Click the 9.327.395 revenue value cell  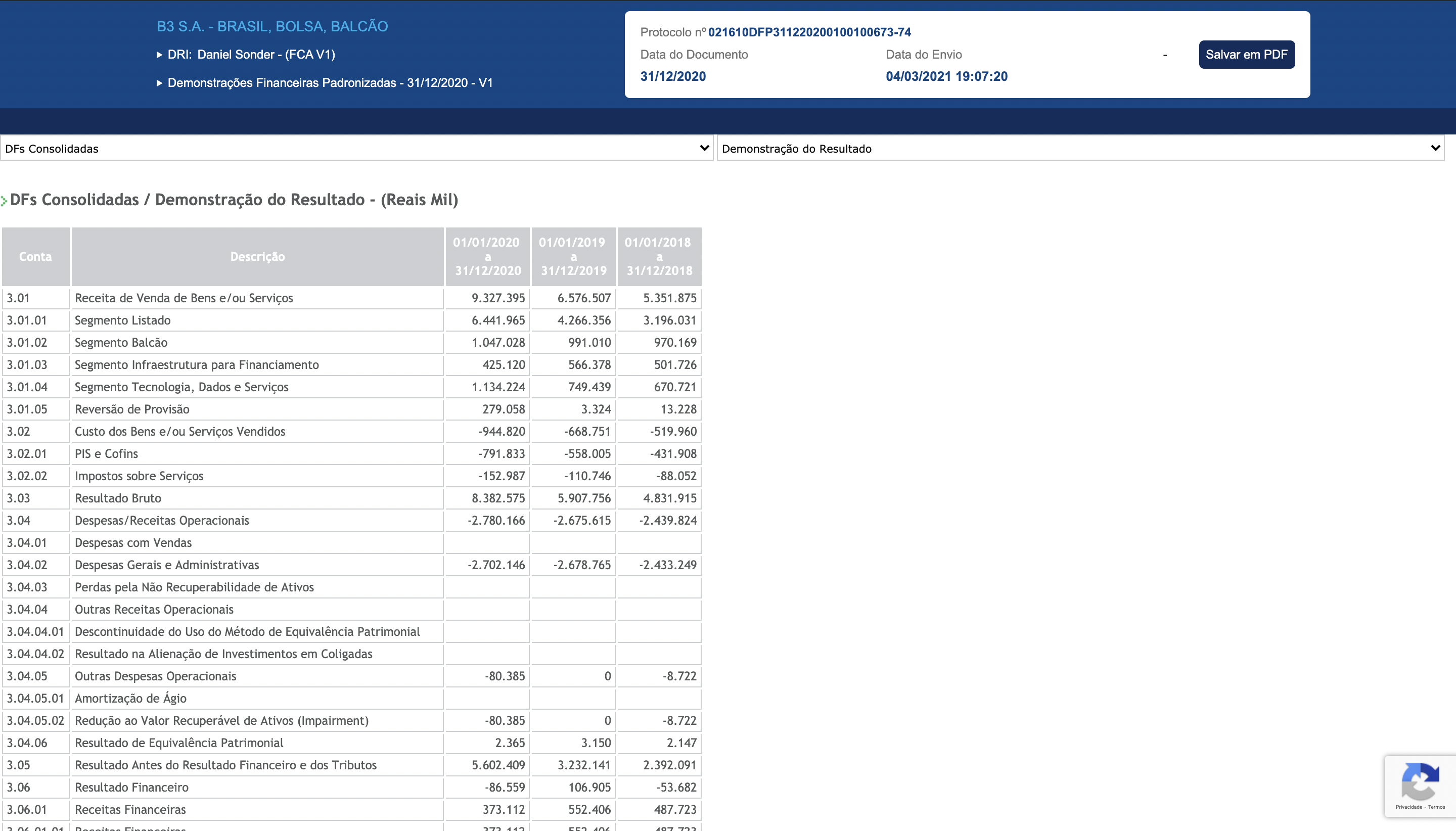497,298
